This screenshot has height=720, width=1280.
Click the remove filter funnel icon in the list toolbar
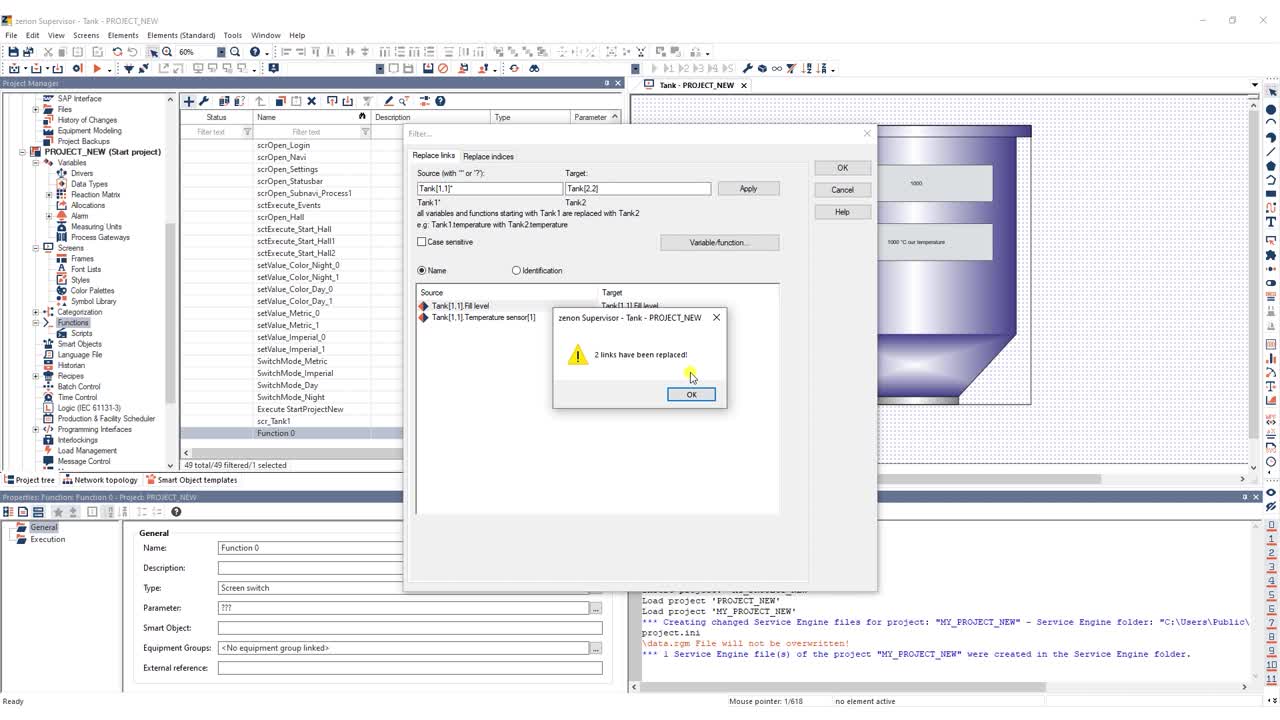367,101
